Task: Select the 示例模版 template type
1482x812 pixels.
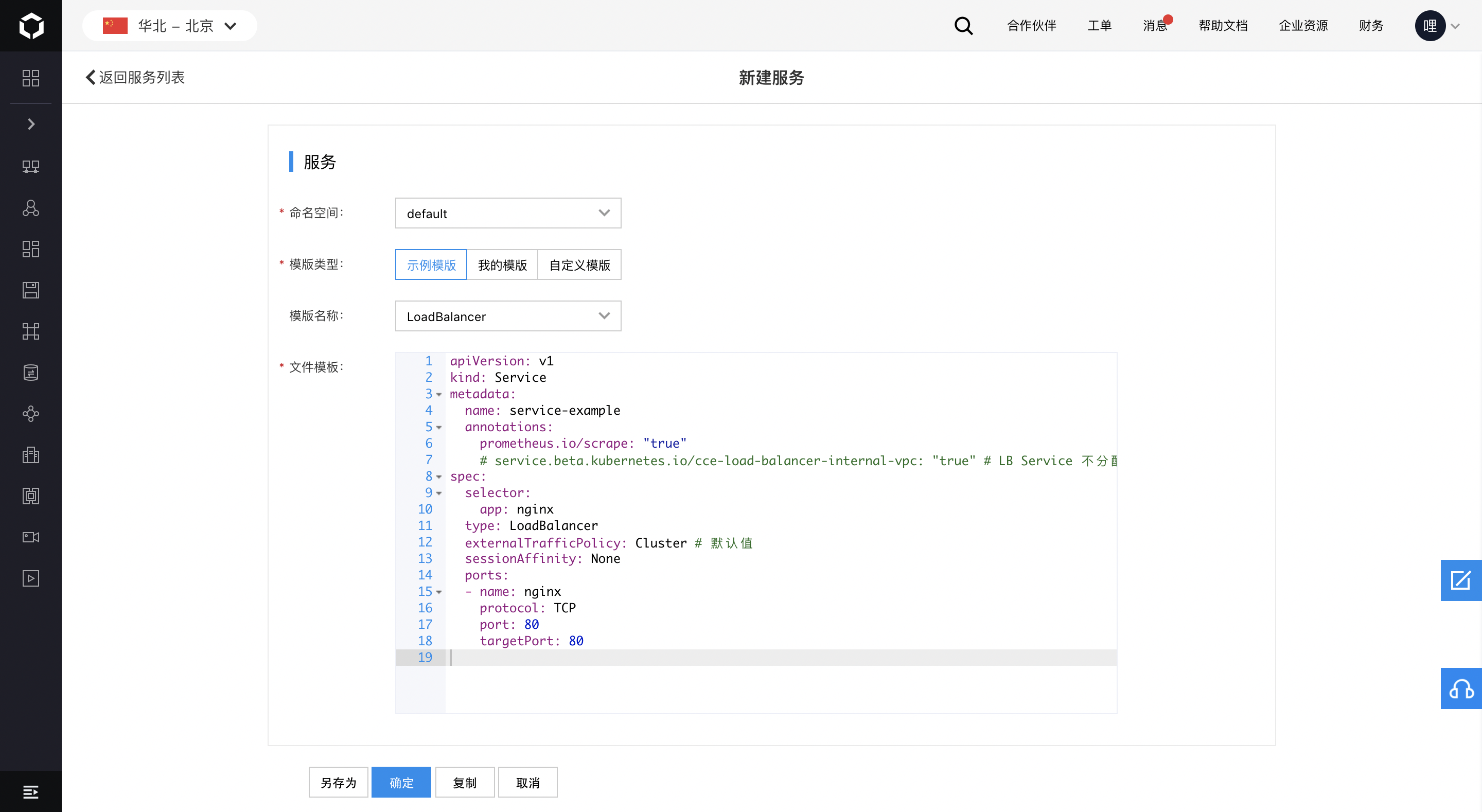Action: 431,264
